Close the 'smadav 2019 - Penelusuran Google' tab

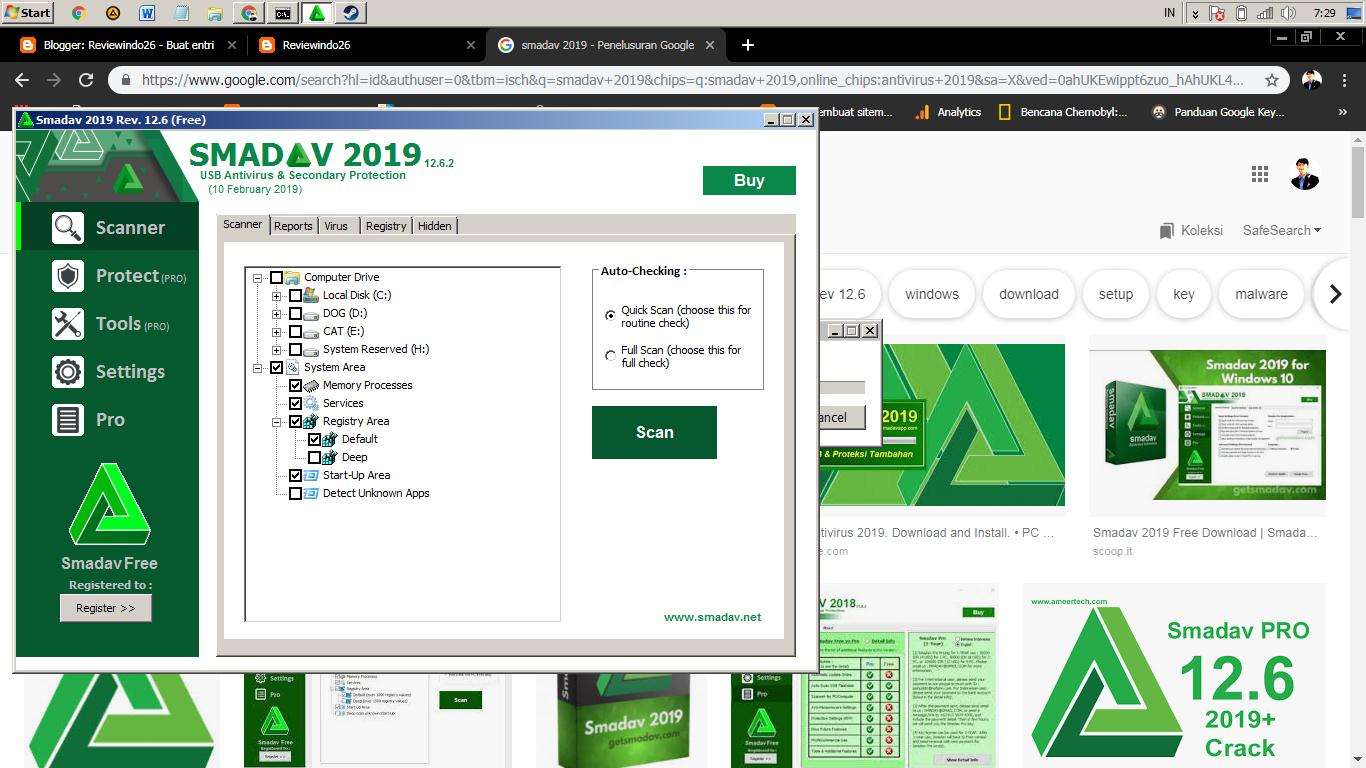pos(711,45)
